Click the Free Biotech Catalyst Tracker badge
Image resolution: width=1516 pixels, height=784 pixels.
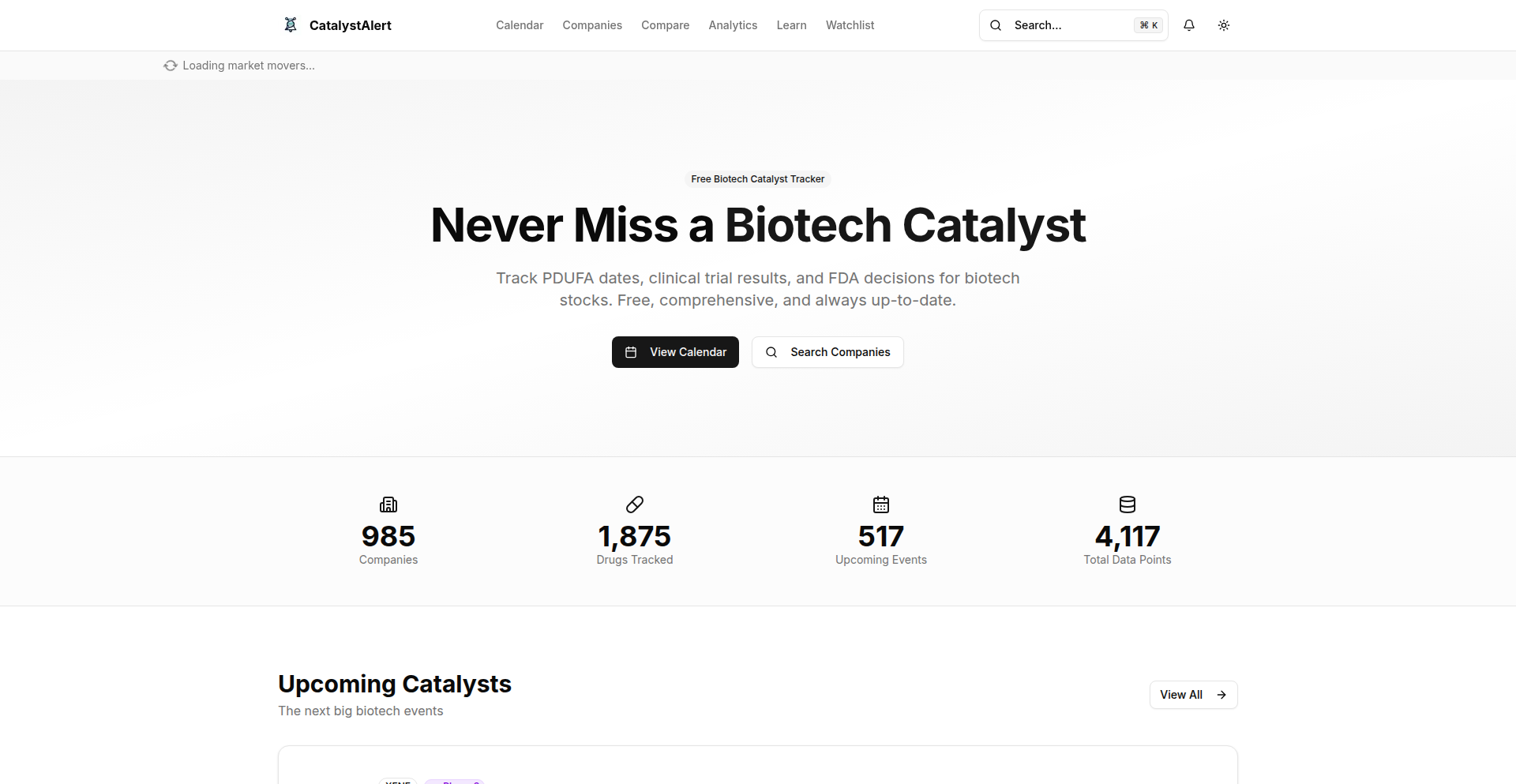(757, 178)
